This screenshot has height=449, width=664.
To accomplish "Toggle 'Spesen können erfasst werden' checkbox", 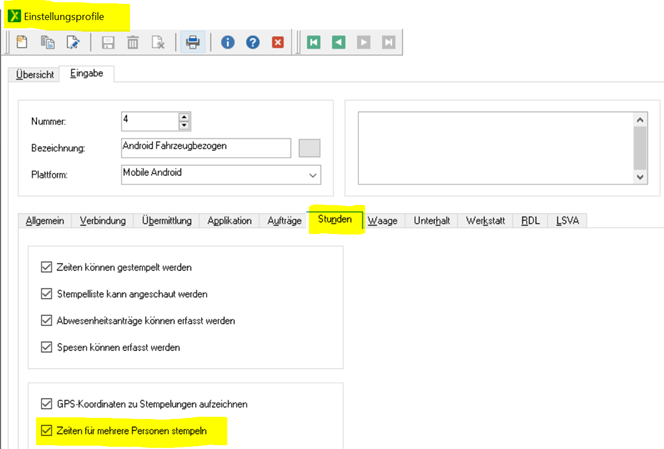I will click(44, 347).
